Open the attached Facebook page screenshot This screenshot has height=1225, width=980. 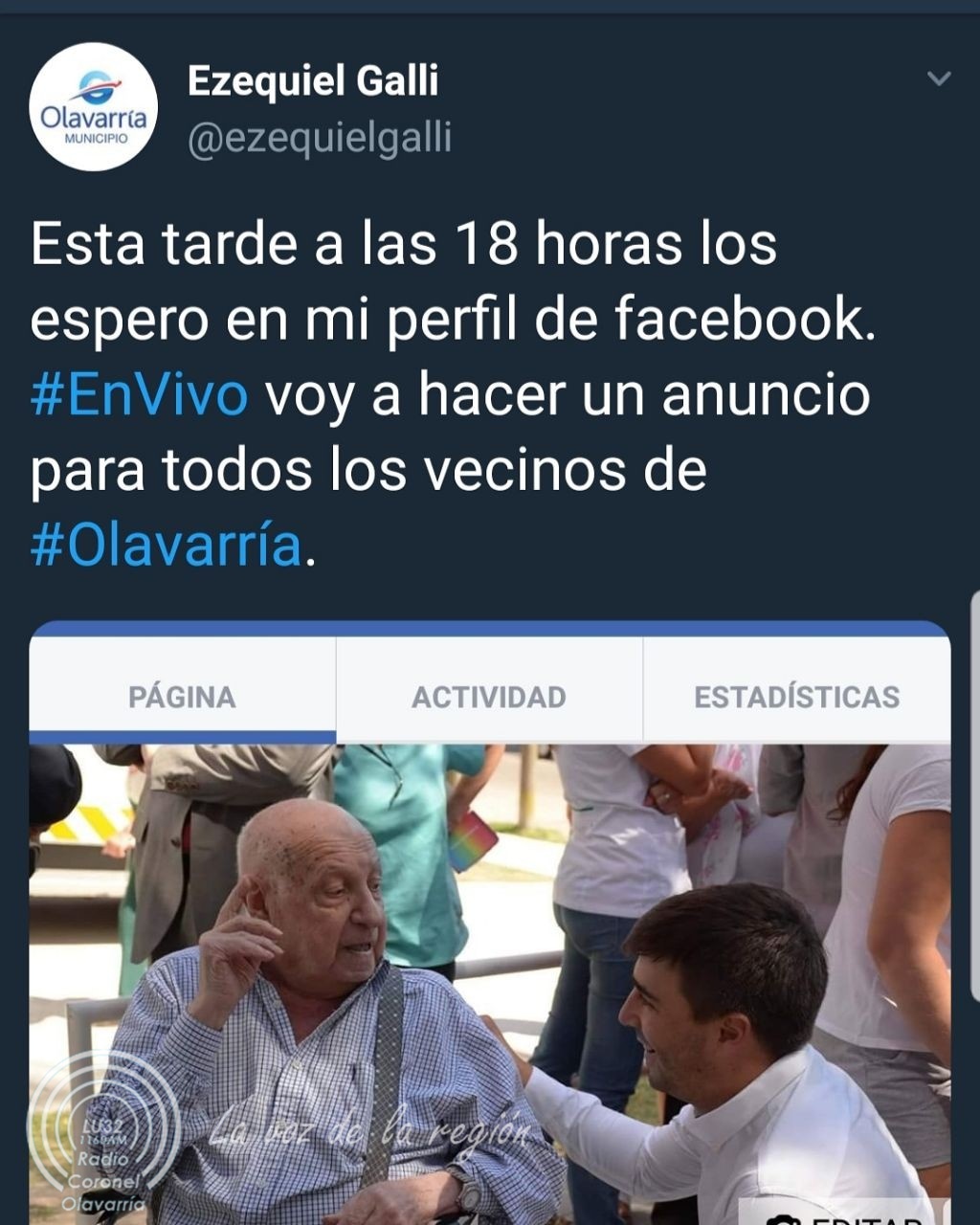tap(490, 923)
